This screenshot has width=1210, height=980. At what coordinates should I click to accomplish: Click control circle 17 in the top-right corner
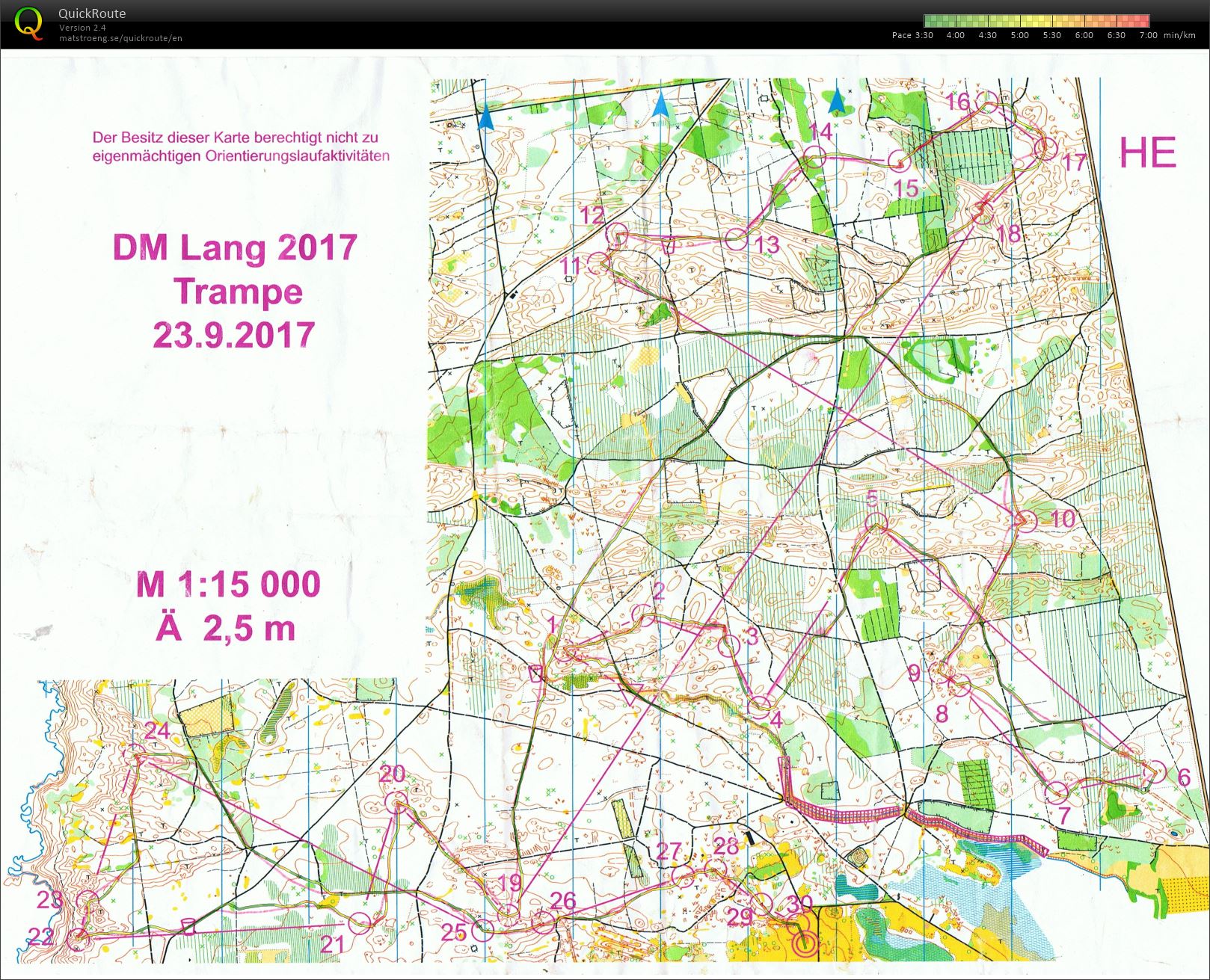(1045, 148)
